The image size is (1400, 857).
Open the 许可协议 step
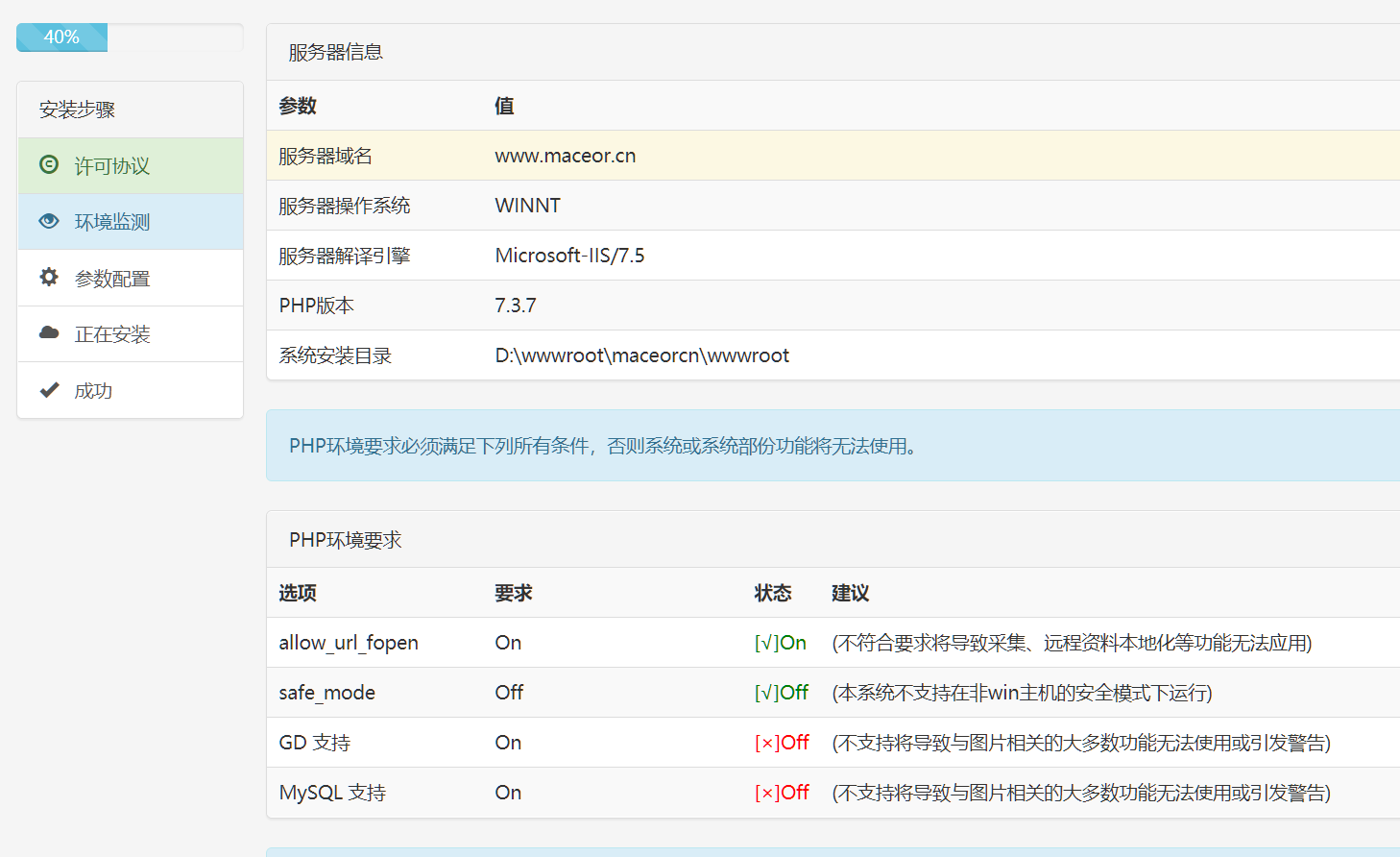coord(131,166)
